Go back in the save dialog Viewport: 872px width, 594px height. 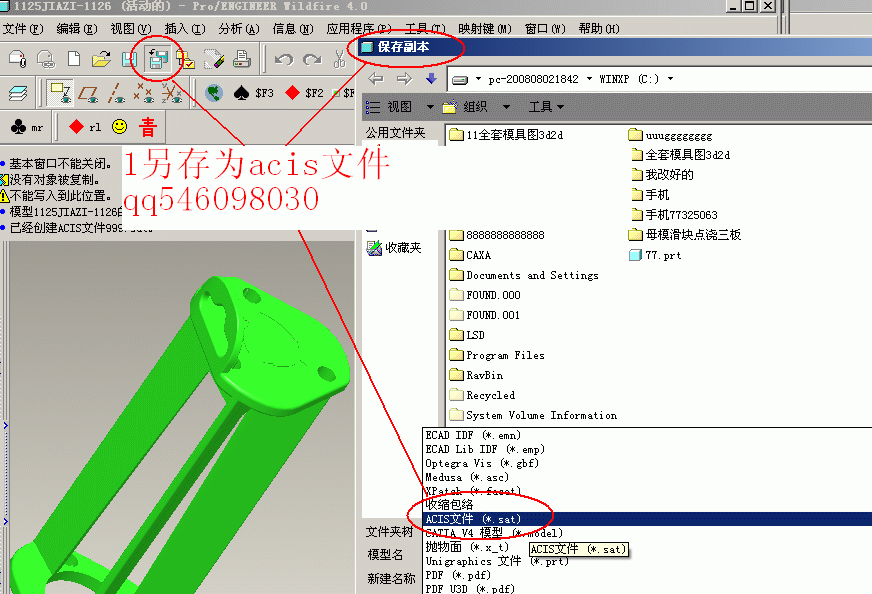click(x=376, y=79)
